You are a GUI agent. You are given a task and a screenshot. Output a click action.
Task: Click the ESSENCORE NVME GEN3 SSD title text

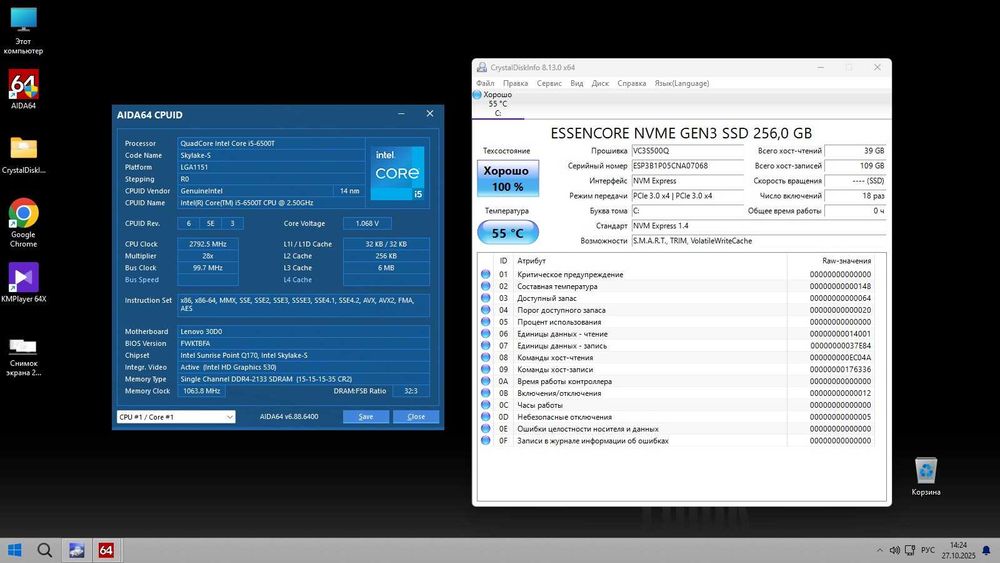681,133
